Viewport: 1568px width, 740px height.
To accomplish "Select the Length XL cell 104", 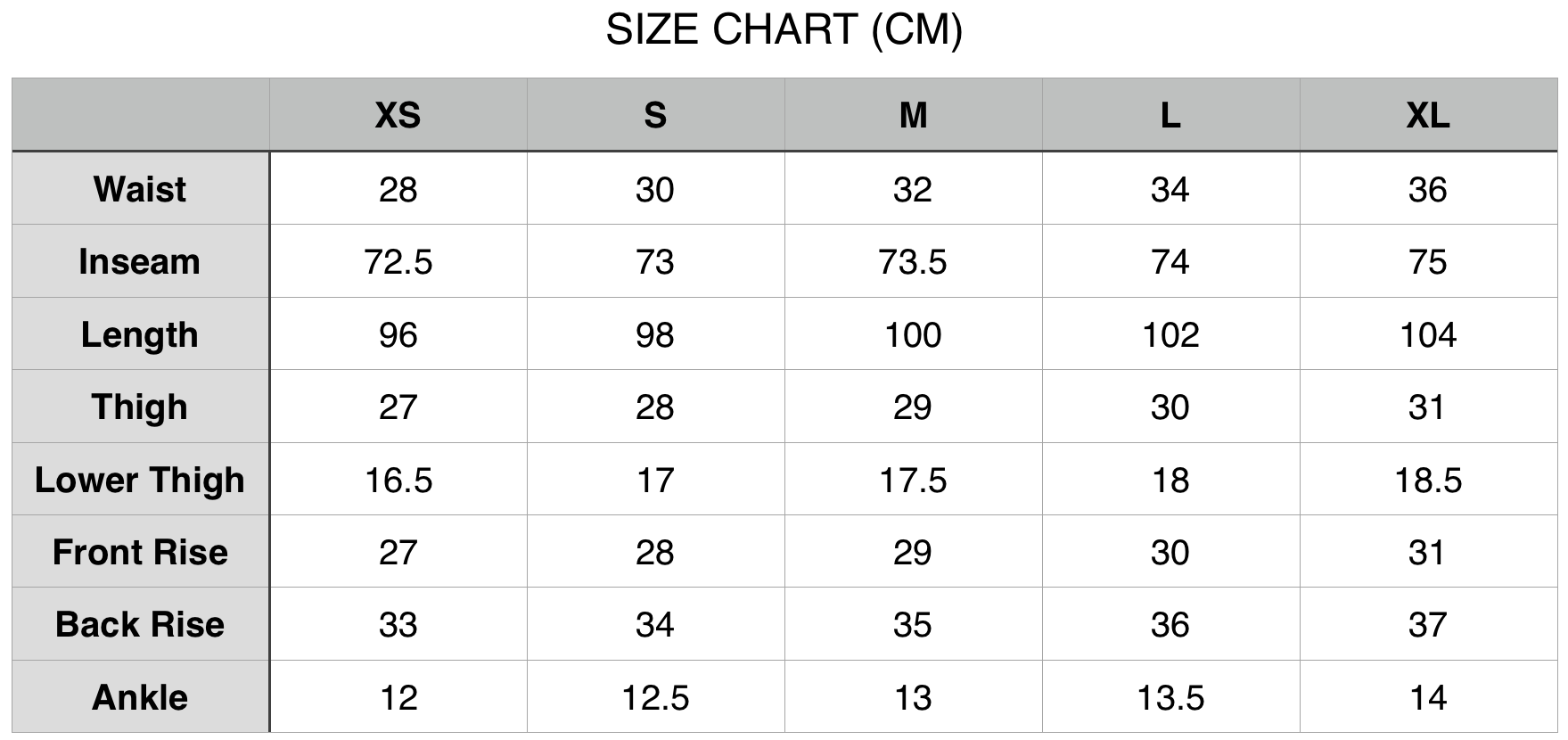I will [x=1428, y=335].
